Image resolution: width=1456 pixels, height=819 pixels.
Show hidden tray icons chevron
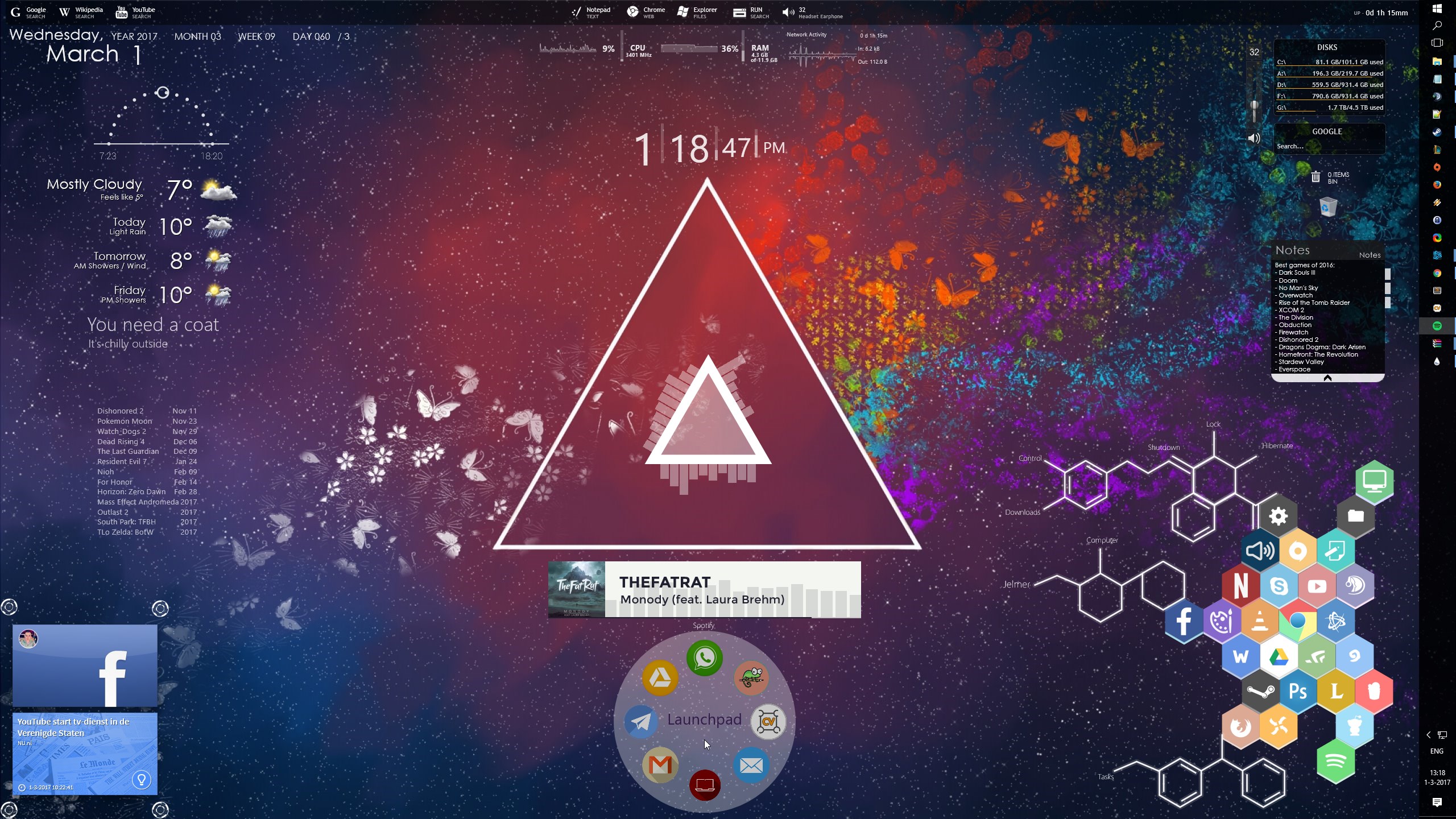(1428, 735)
